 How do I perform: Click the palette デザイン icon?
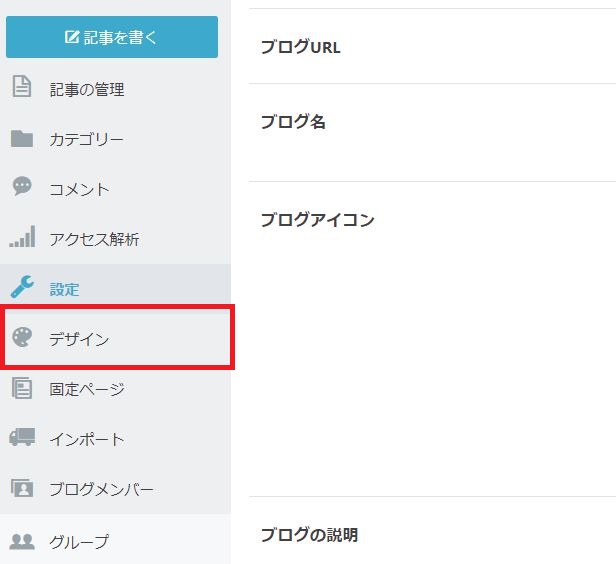point(22,338)
